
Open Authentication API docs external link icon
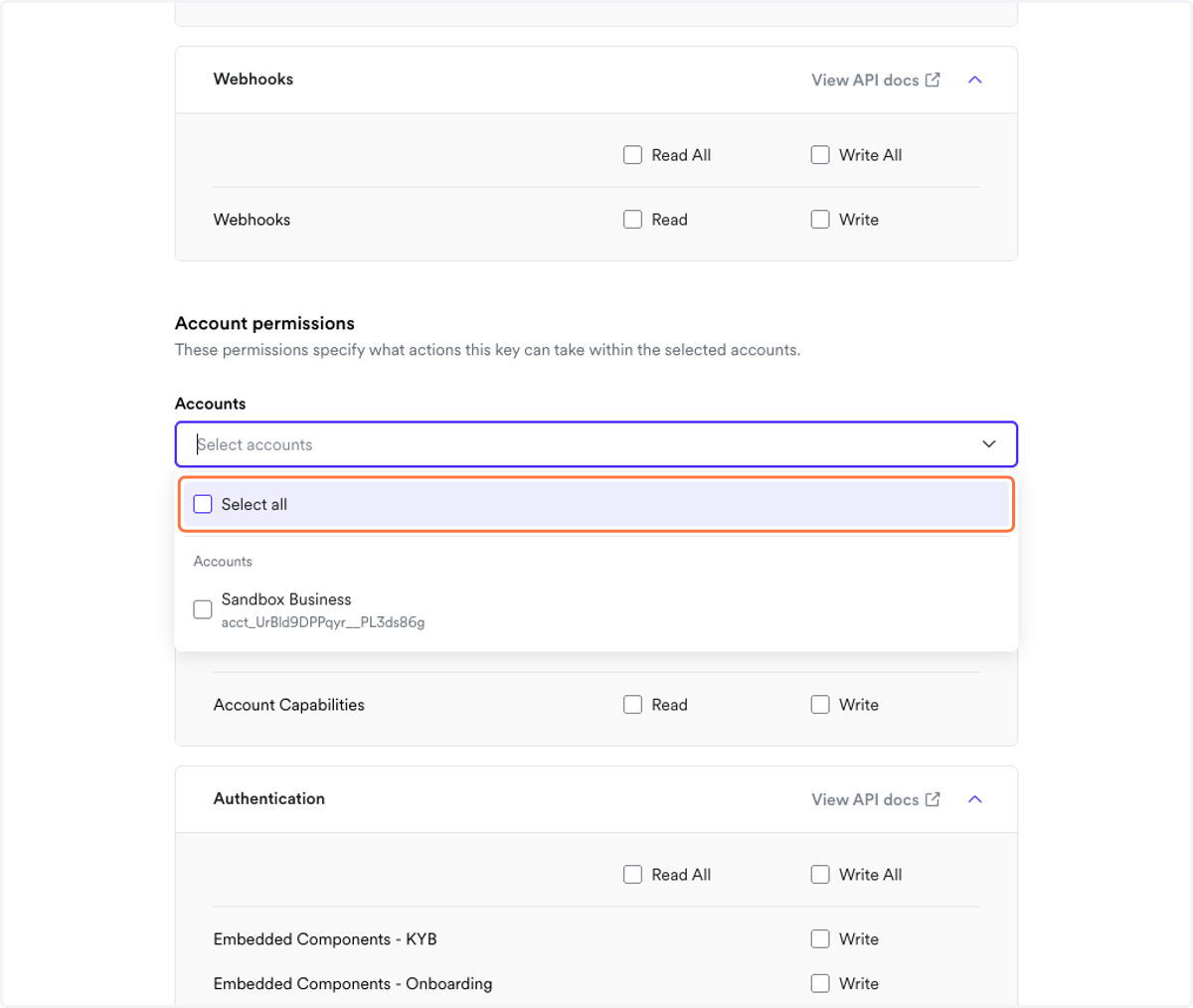933,799
